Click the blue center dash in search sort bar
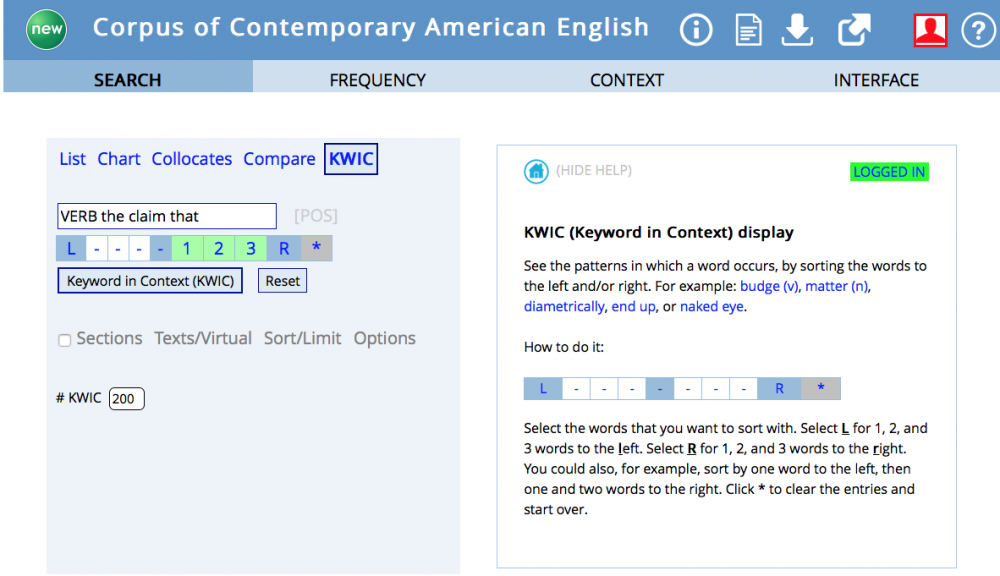This screenshot has height=576, width=1000. tap(161, 248)
